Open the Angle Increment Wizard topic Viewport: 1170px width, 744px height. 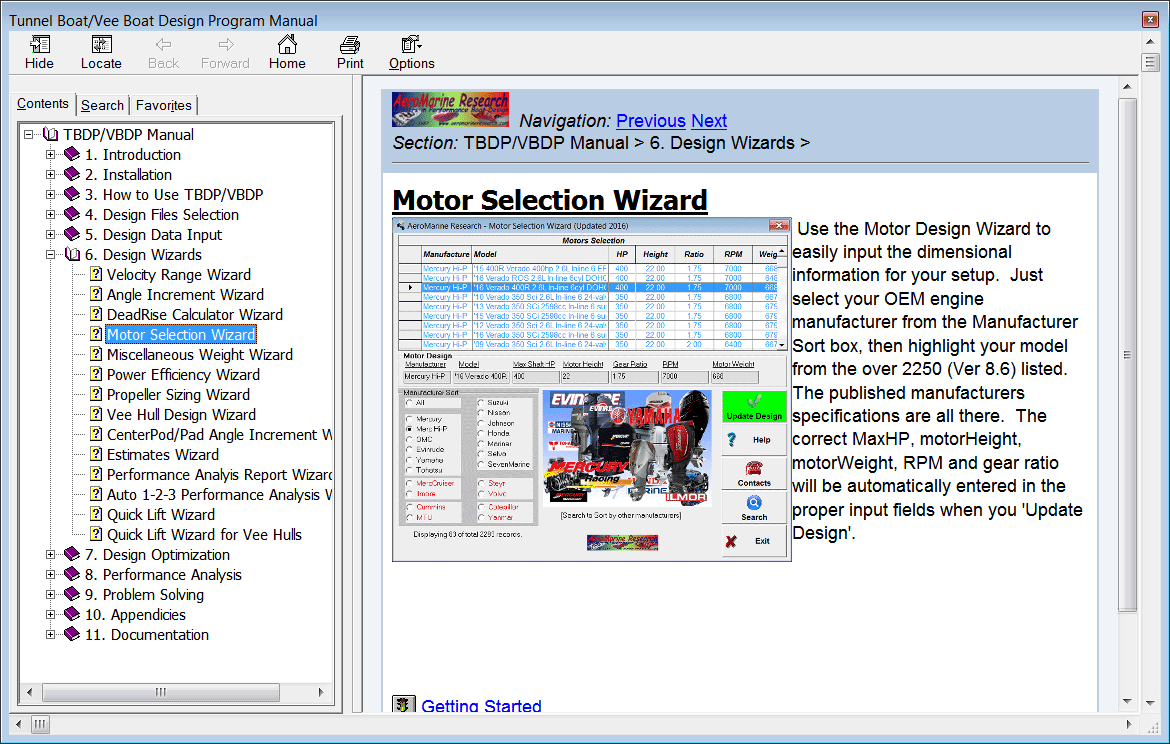click(x=185, y=295)
